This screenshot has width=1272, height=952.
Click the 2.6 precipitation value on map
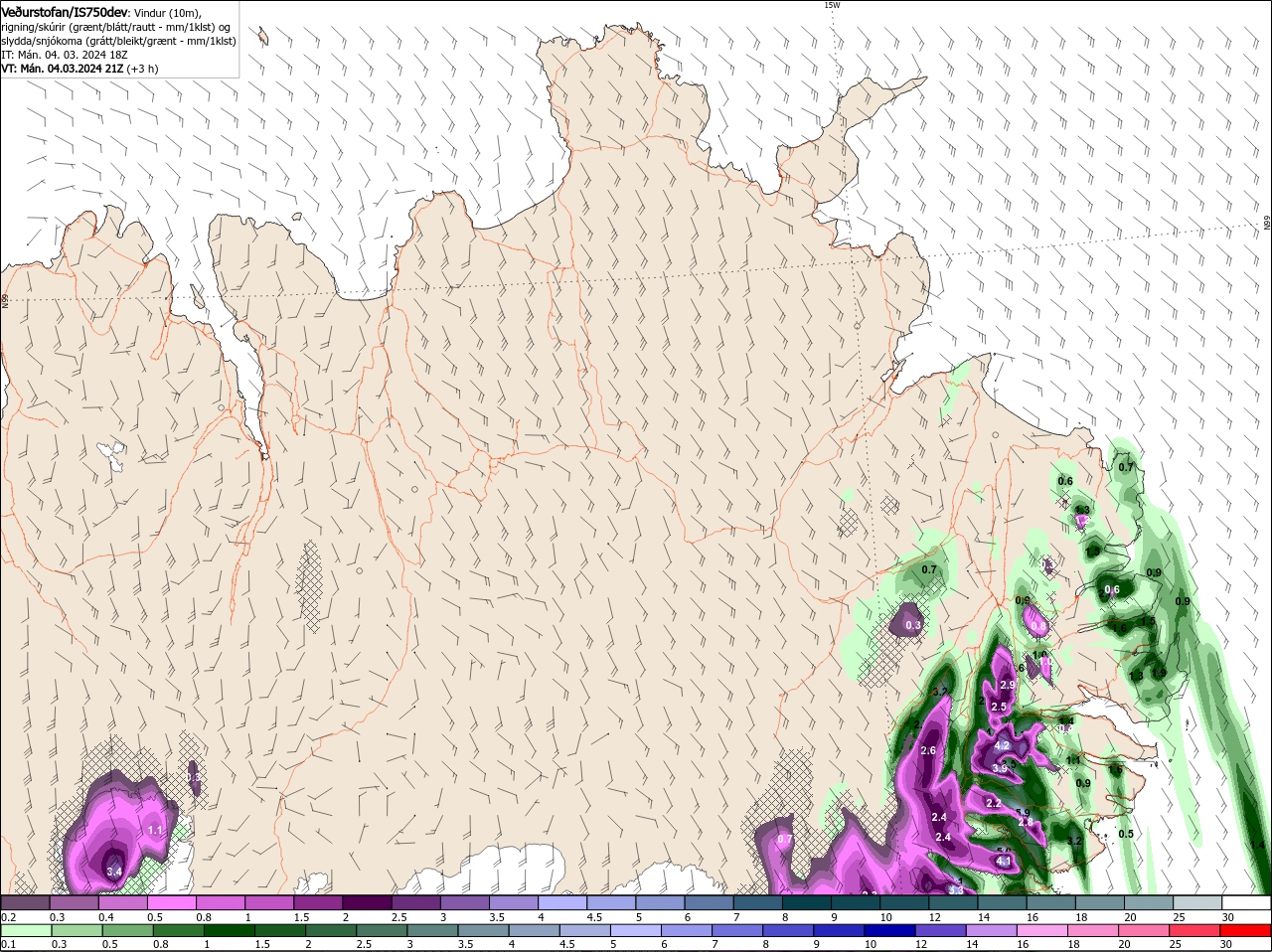click(x=929, y=750)
